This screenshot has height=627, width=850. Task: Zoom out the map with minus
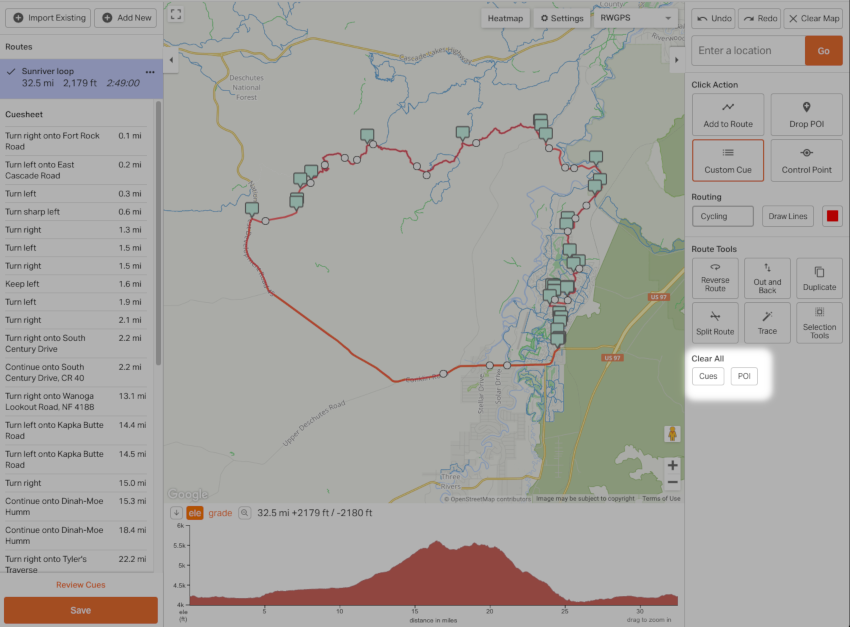(x=672, y=482)
